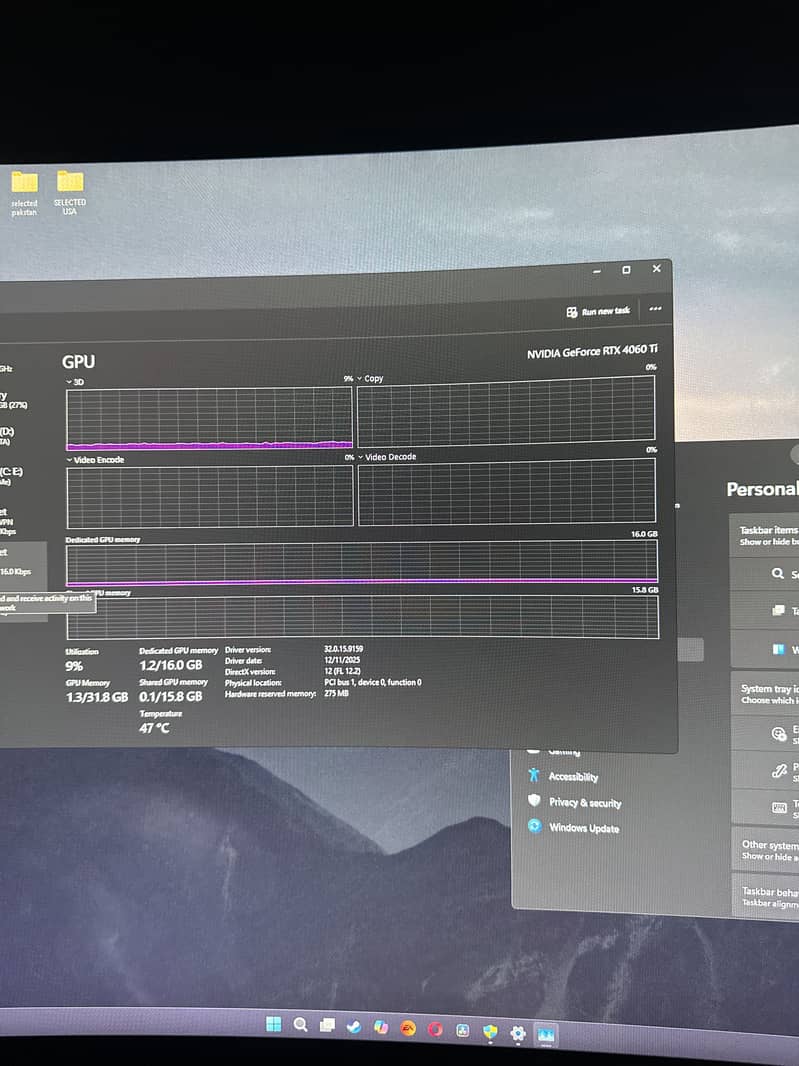Open the Opera browser taskbar icon
The width and height of the screenshot is (799, 1066).
click(435, 1029)
